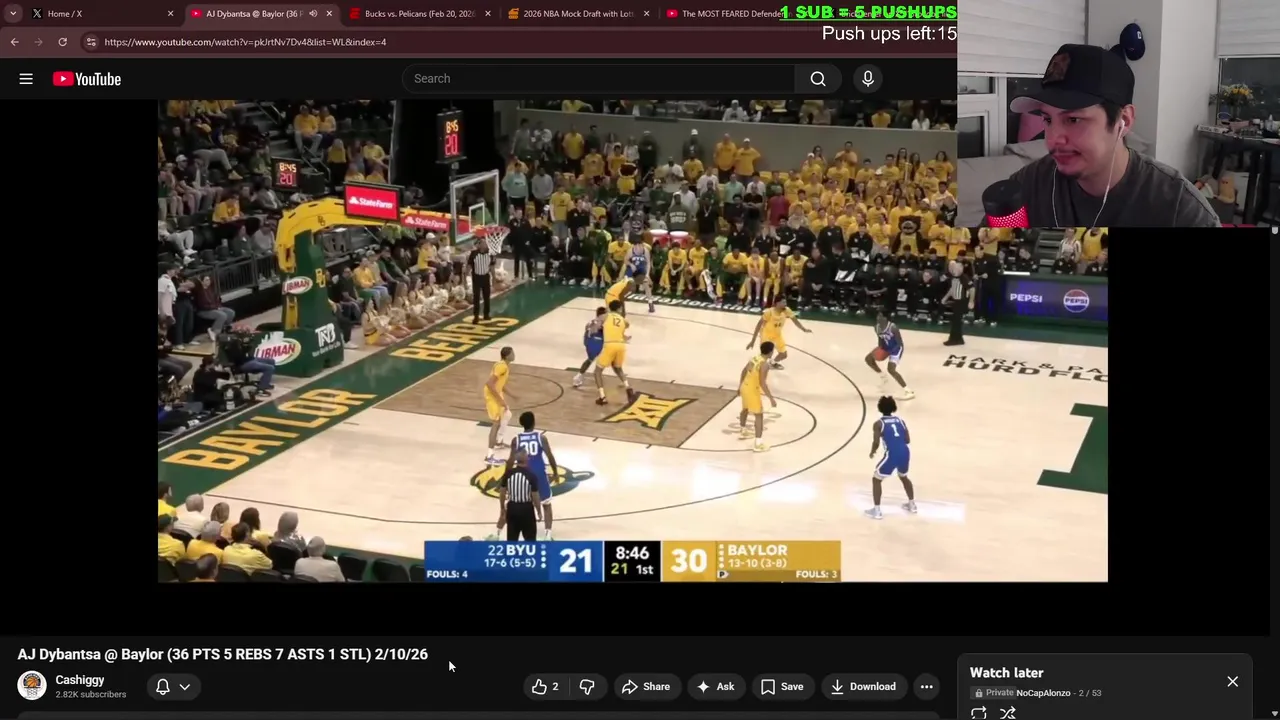The width and height of the screenshot is (1280, 720).
Task: Open the Ask AI button
Action: [716, 687]
